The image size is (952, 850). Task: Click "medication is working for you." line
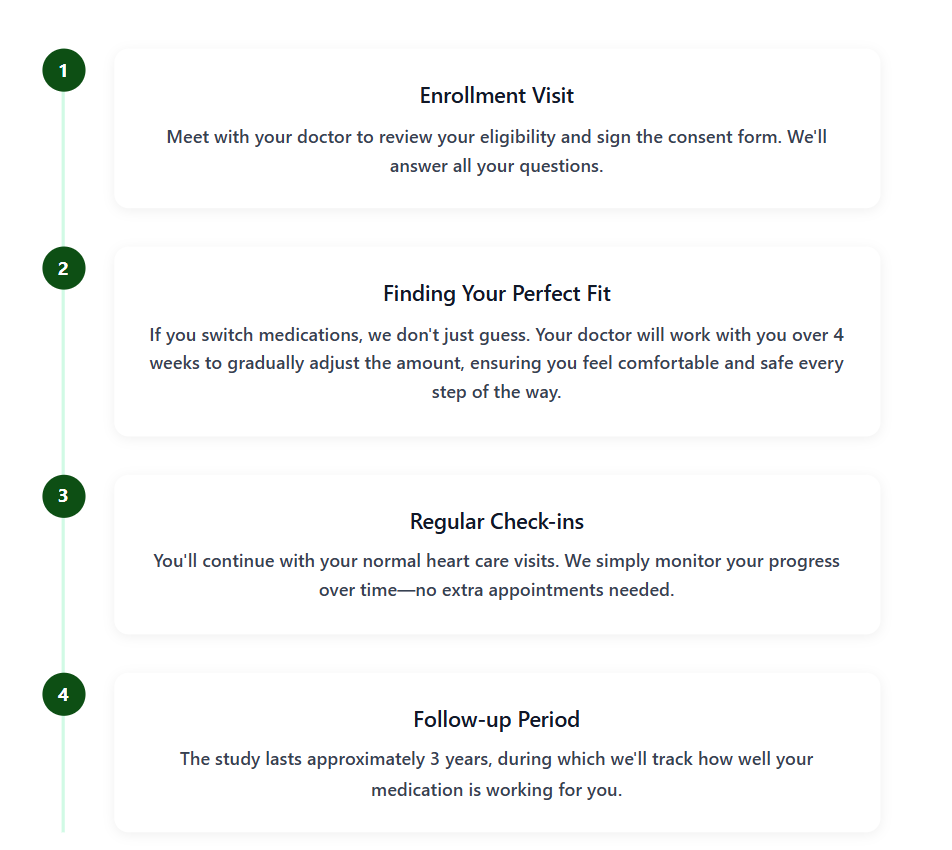[497, 789]
